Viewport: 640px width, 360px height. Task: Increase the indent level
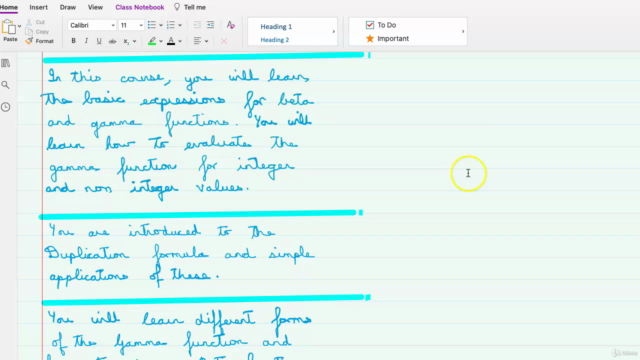(x=210, y=25)
